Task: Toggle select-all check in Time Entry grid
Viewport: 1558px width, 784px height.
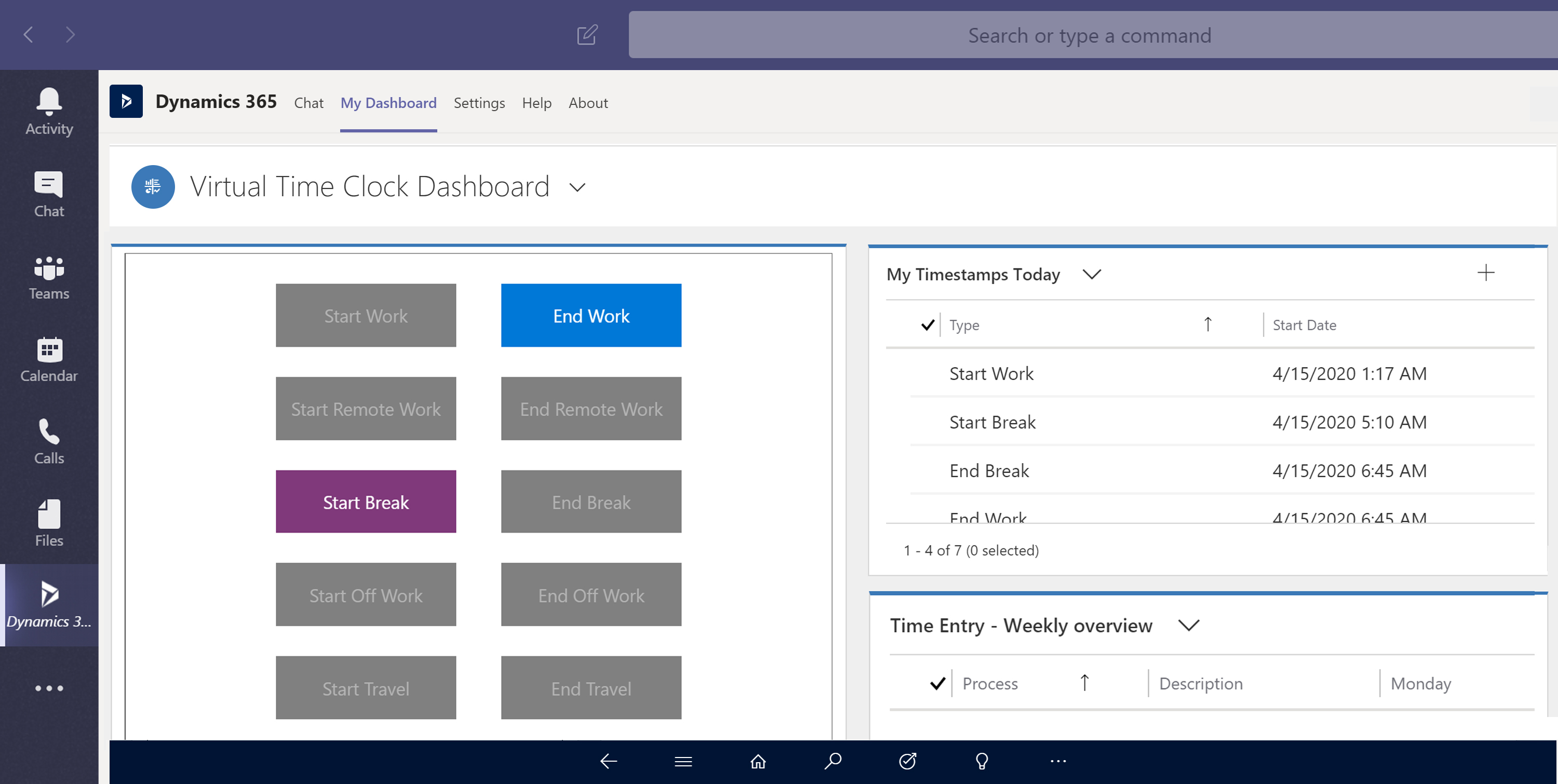Action: 937,684
